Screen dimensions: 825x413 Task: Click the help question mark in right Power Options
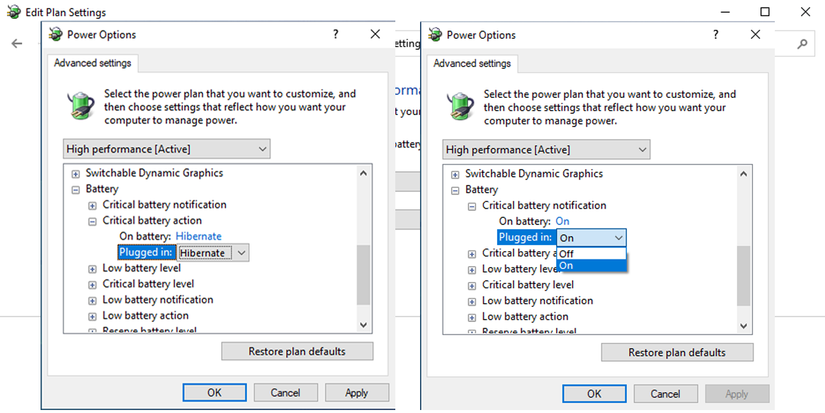click(x=716, y=35)
